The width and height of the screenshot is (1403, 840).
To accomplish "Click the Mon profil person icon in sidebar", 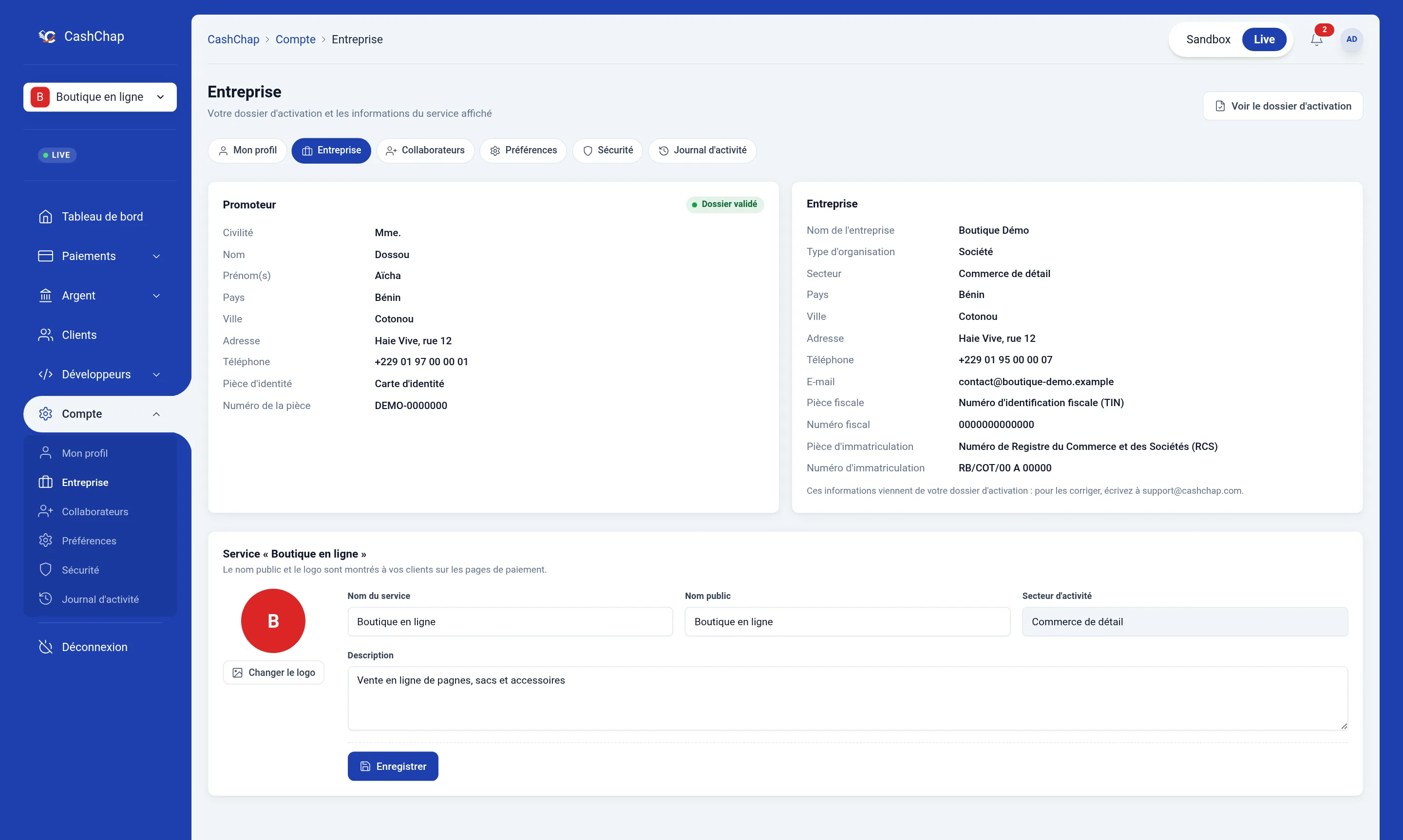I will (45, 453).
